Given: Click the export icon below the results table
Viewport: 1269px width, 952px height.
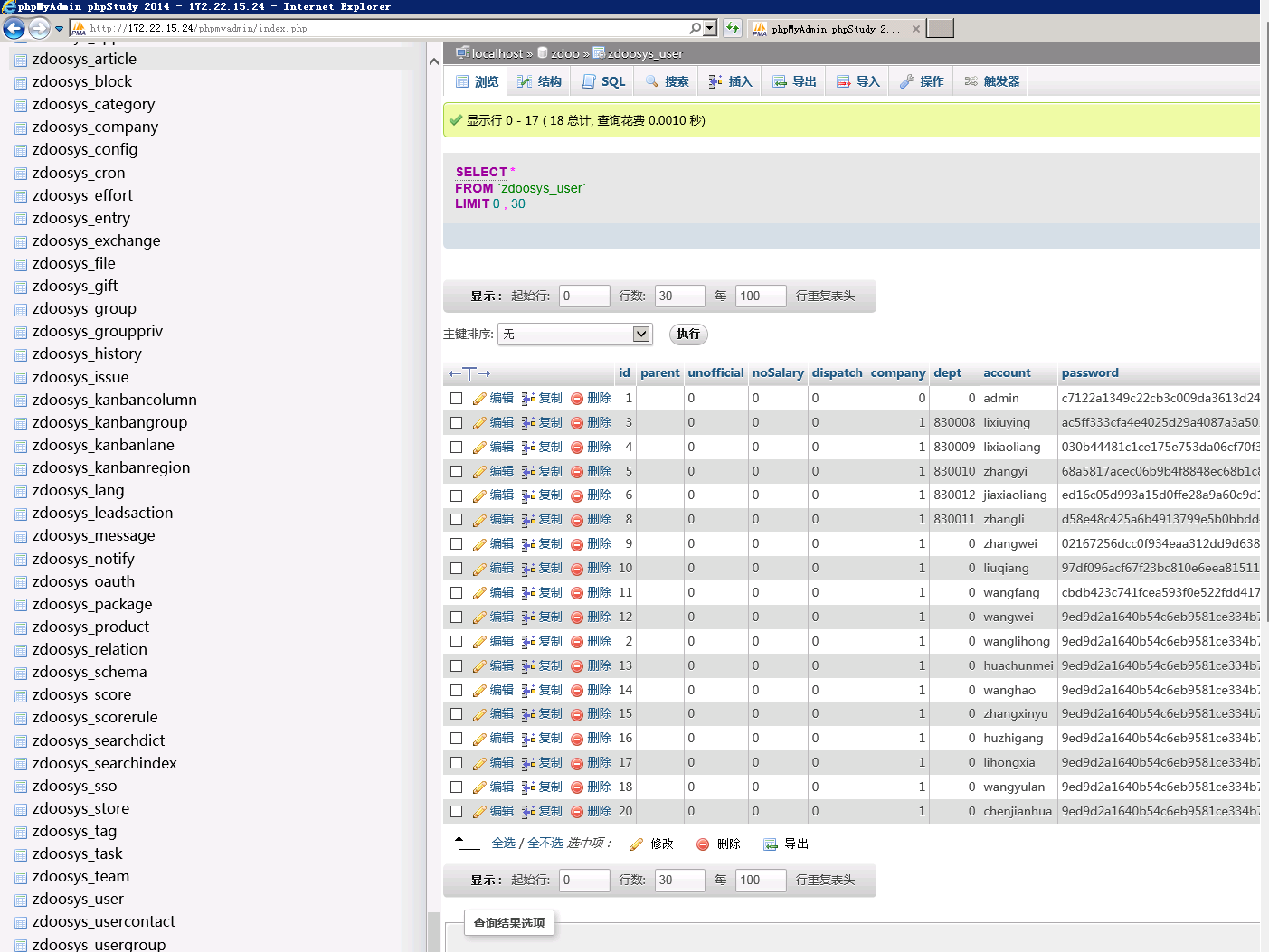Looking at the screenshot, I should click(x=771, y=844).
